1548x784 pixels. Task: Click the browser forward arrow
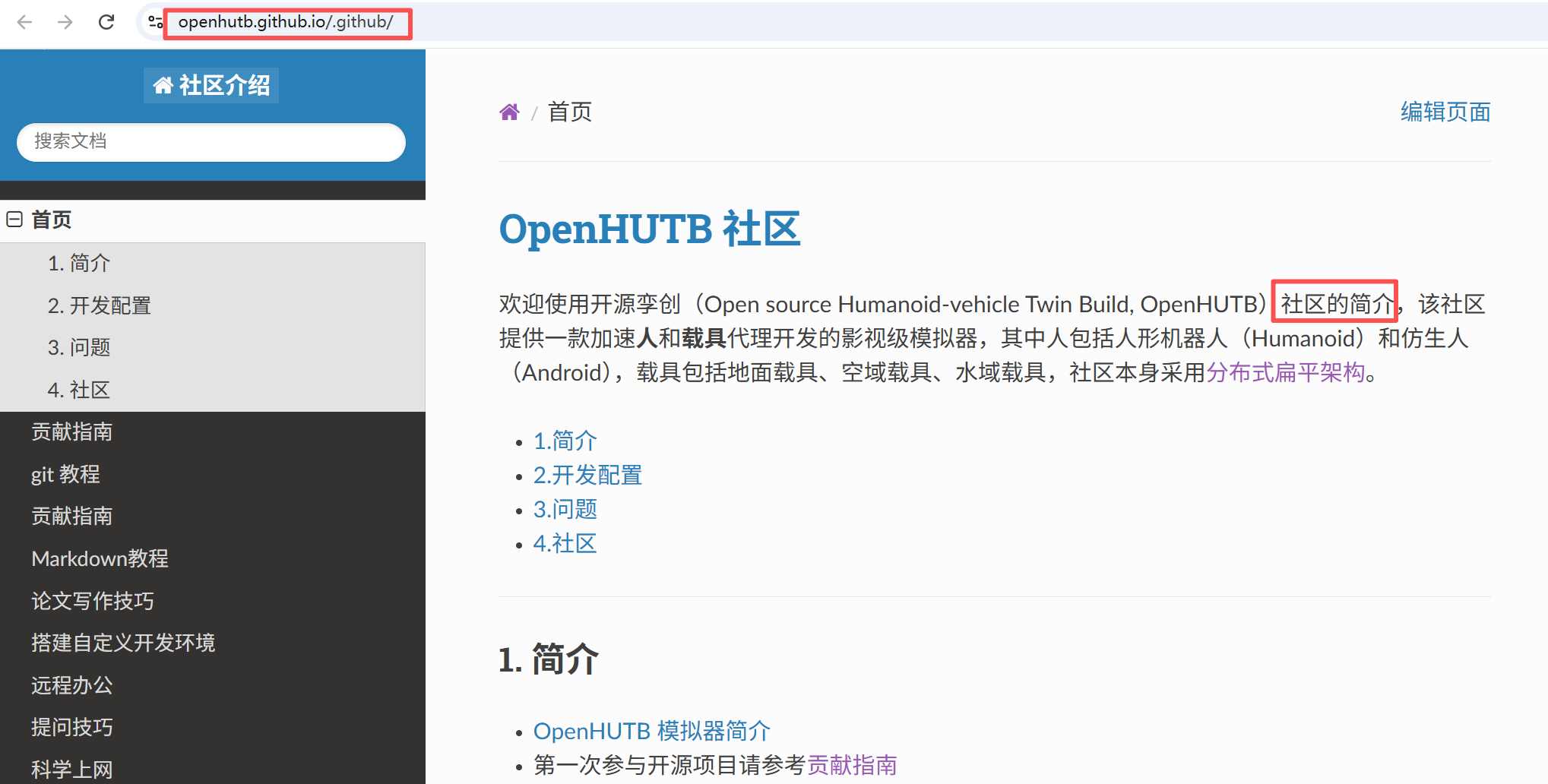pos(65,22)
